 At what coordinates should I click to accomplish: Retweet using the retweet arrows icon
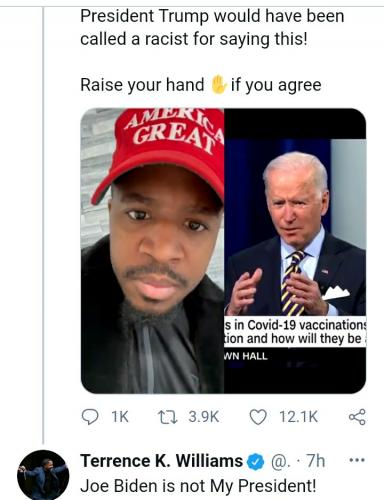168,417
